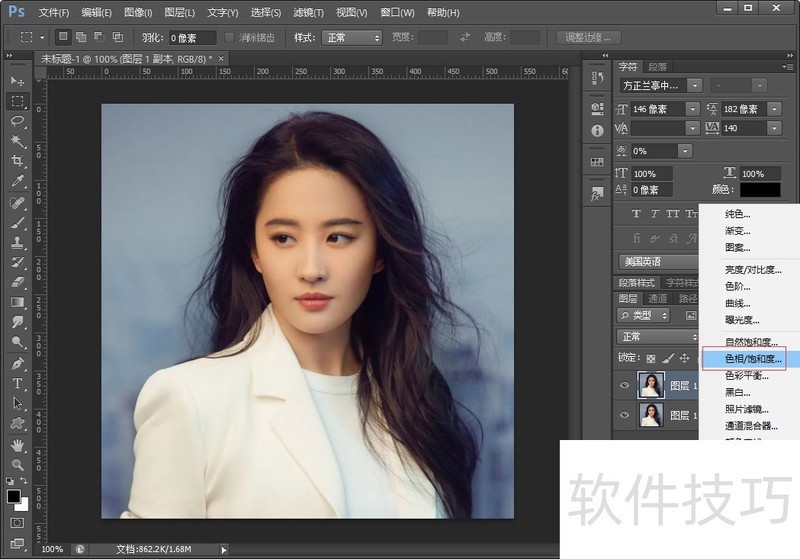
Task: Select the Custom Shape tool
Action: pos(17,423)
